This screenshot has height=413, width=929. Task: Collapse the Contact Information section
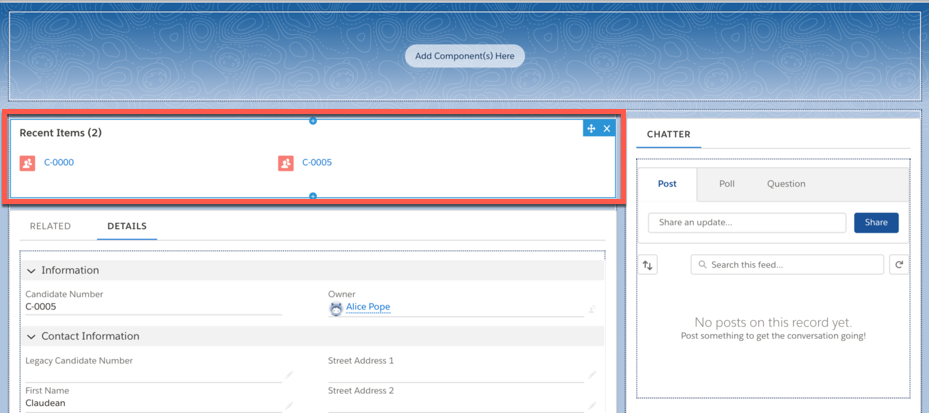(x=31, y=337)
